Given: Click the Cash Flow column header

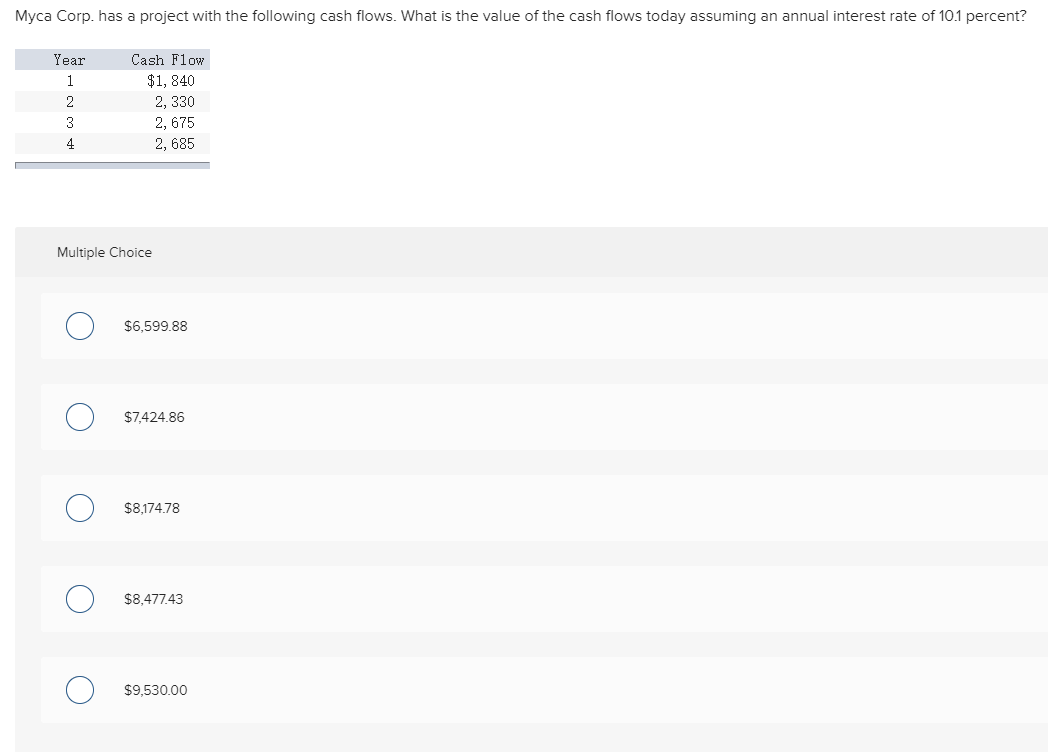Looking at the screenshot, I should (x=168, y=60).
